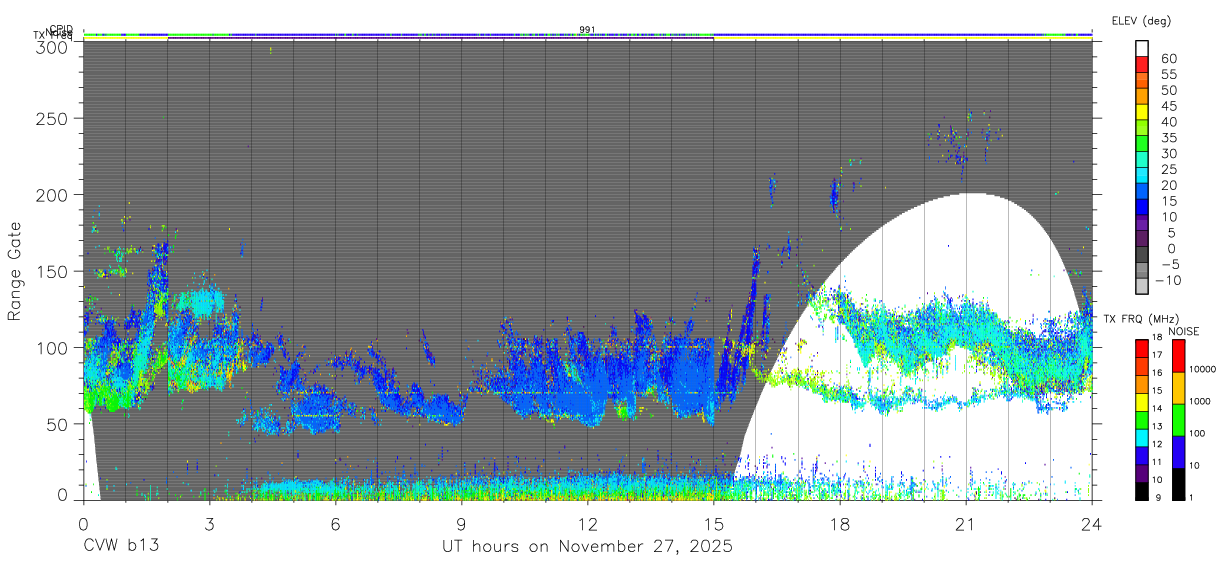1228x567 pixels.
Task: Click the '200' tick on the Range Gate axis
Action: coord(53,195)
